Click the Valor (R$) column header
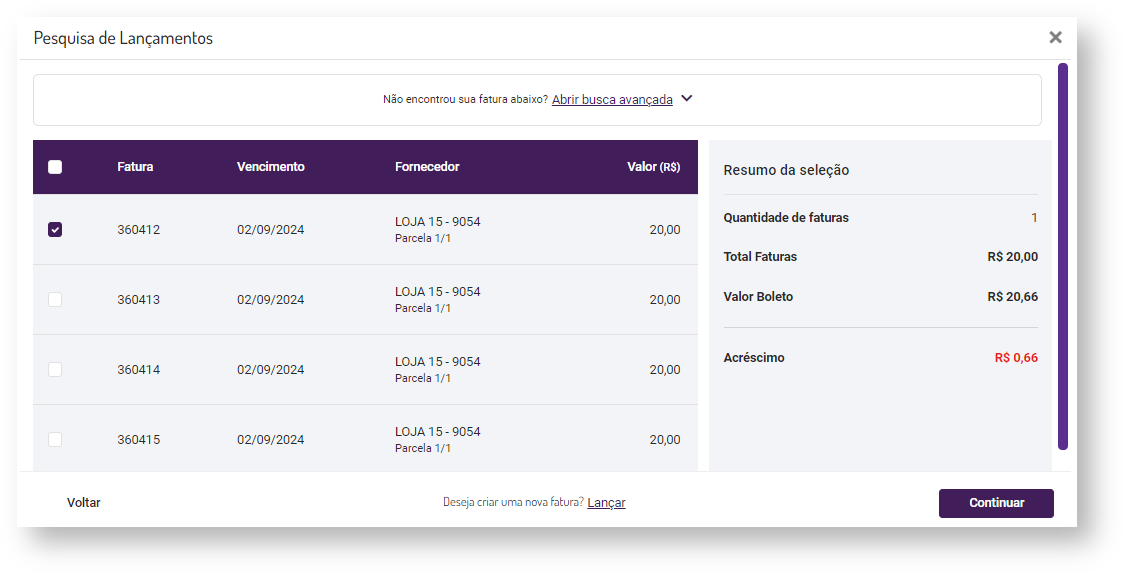Viewport: 1125px width, 575px height. coord(653,167)
